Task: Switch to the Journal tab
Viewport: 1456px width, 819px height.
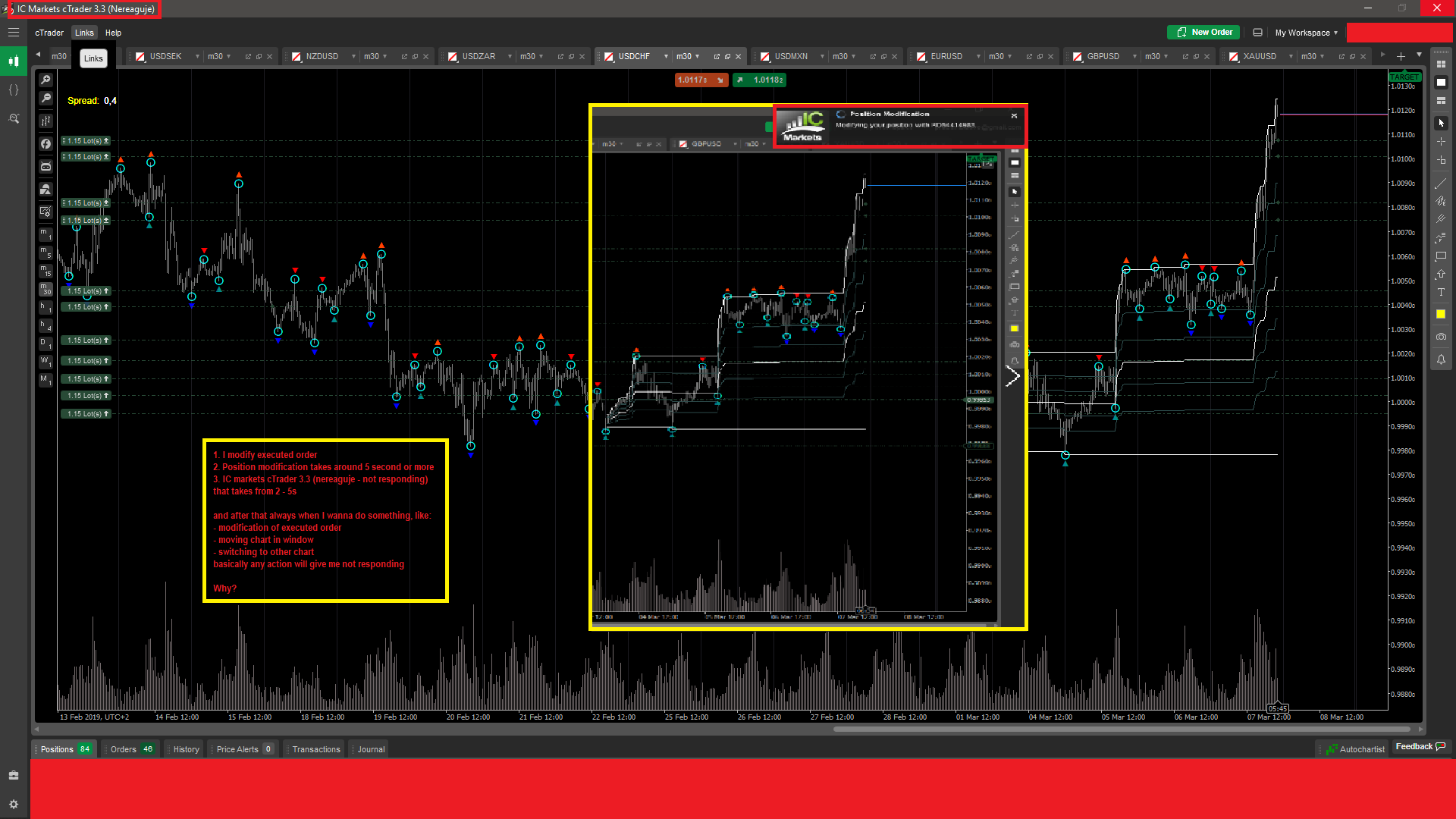Action: pyautogui.click(x=371, y=749)
